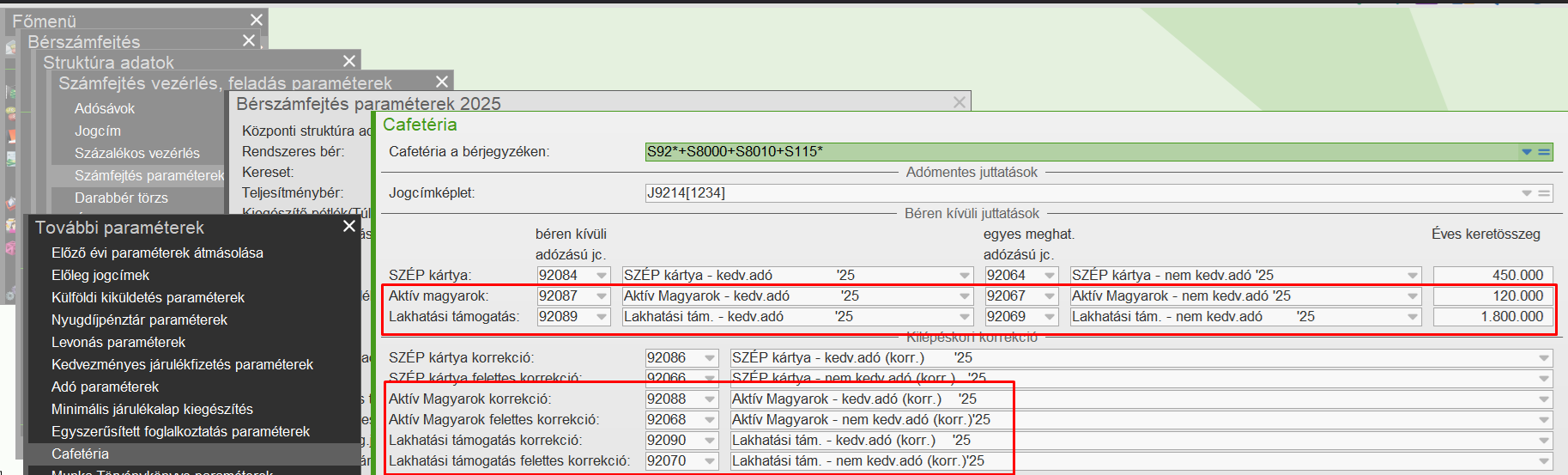The height and width of the screenshot is (475, 1568).
Task: Close the További paraméterek panel
Action: point(348,226)
